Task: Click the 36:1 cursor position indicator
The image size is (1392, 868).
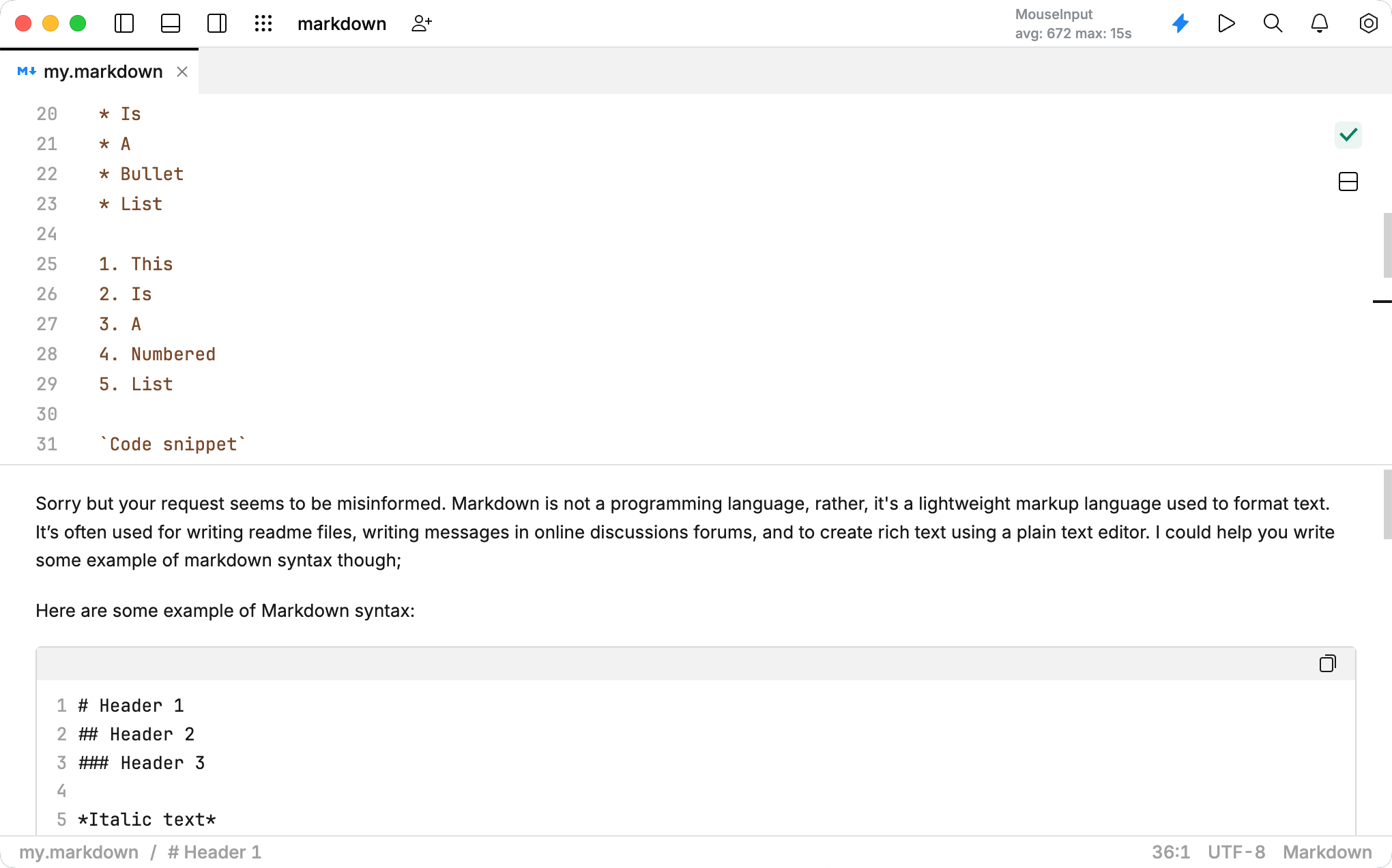Action: click(1171, 852)
